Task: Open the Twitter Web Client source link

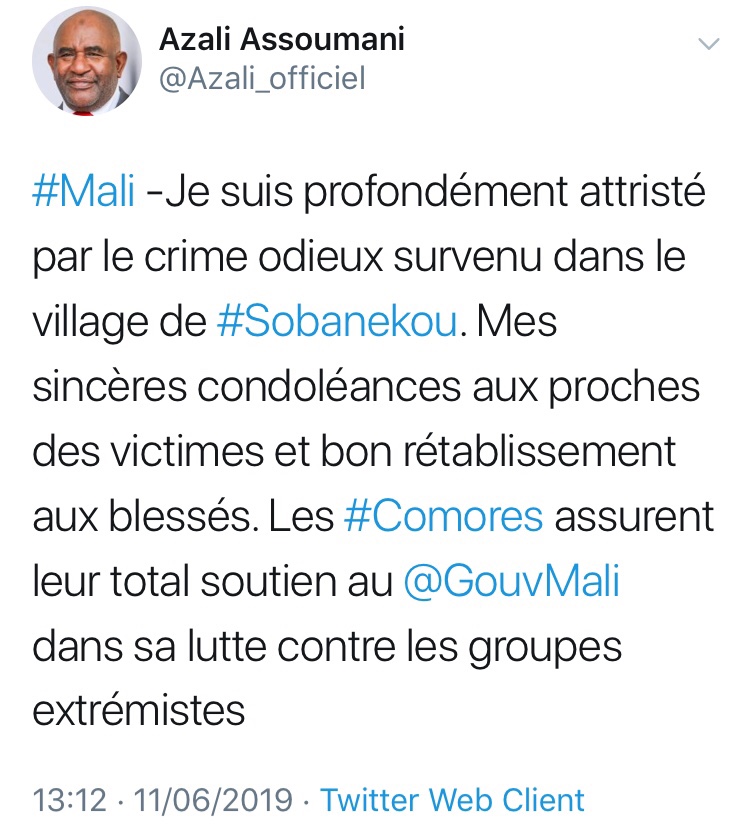Action: coord(452,800)
